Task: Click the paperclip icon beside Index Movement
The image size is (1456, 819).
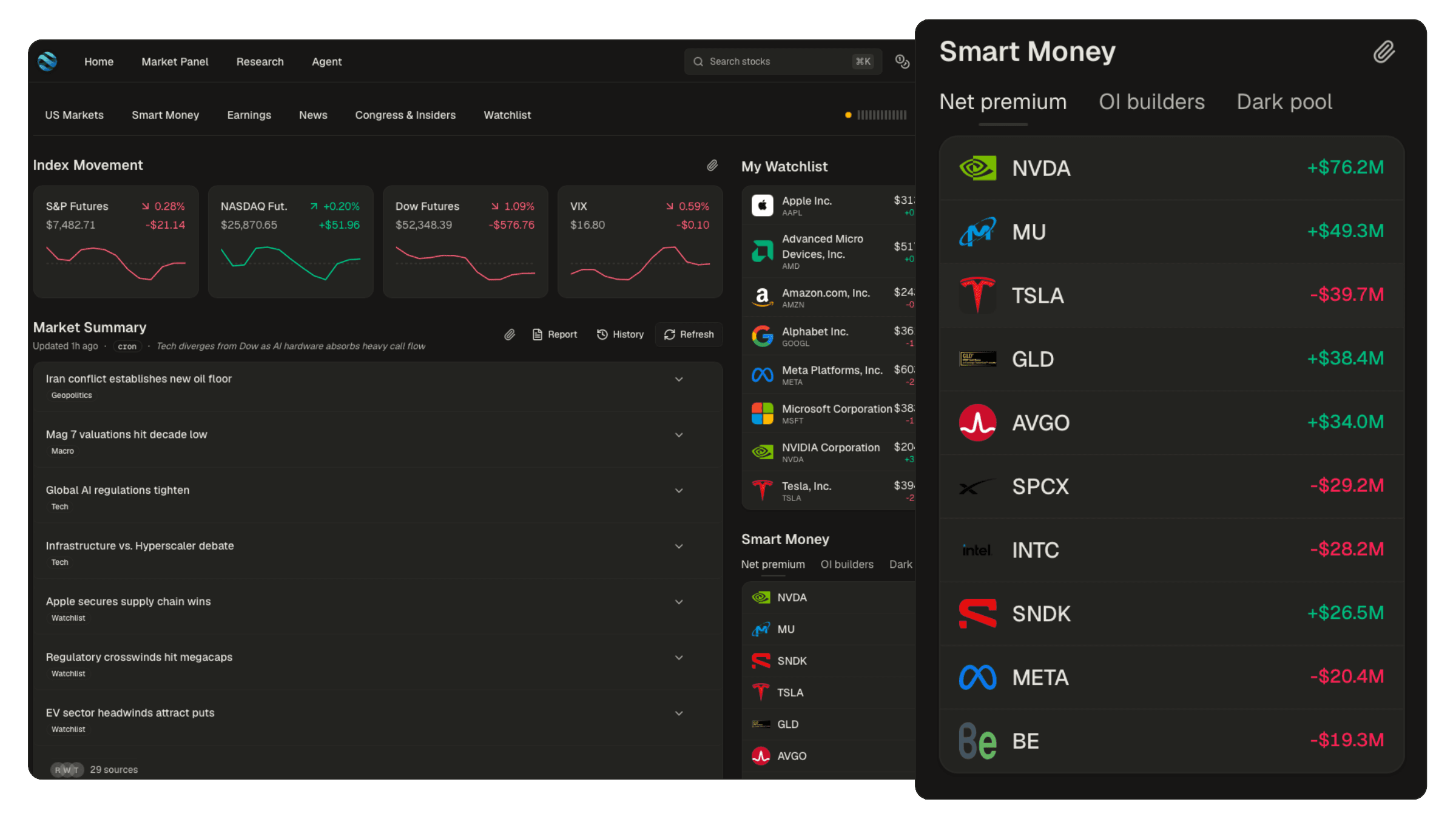Action: [712, 165]
